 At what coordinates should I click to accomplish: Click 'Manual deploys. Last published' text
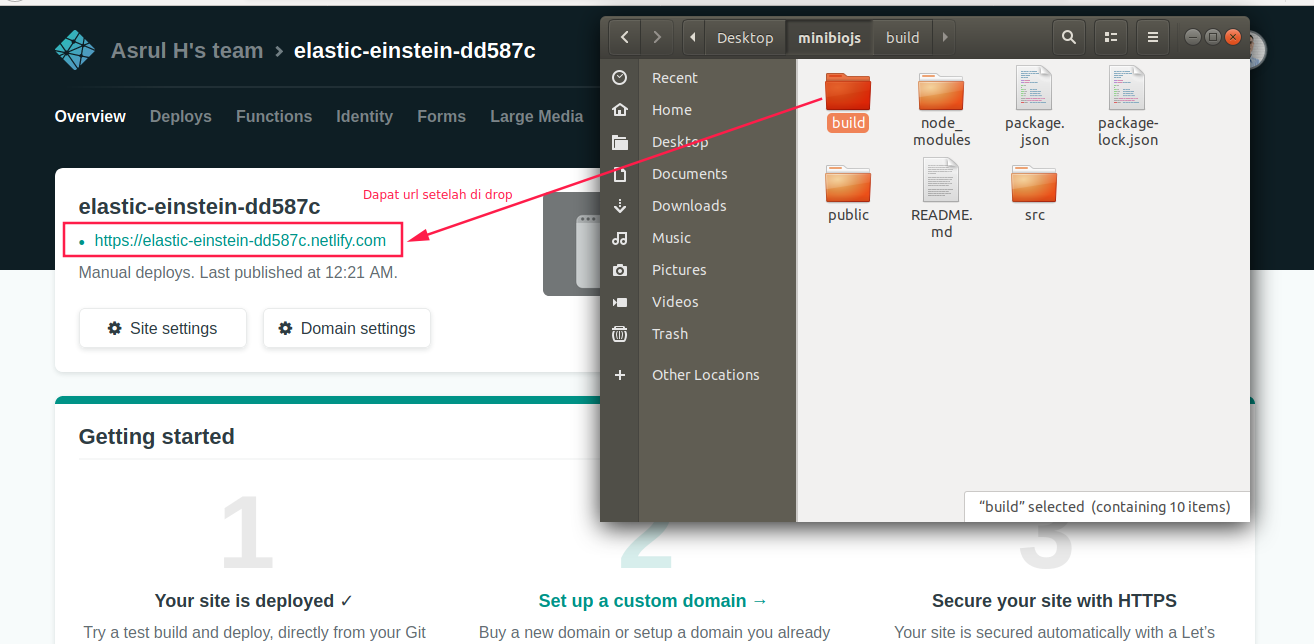pos(238,272)
